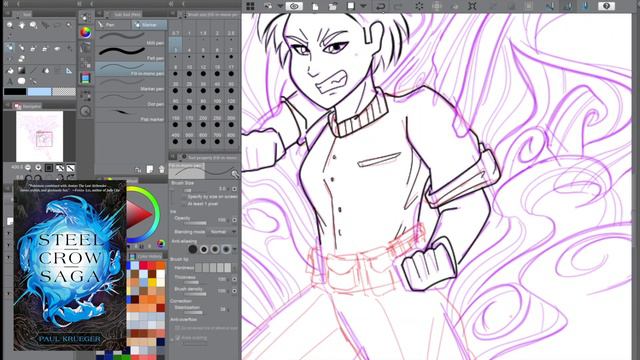Click the transform icon in command bar

pos(472,6)
